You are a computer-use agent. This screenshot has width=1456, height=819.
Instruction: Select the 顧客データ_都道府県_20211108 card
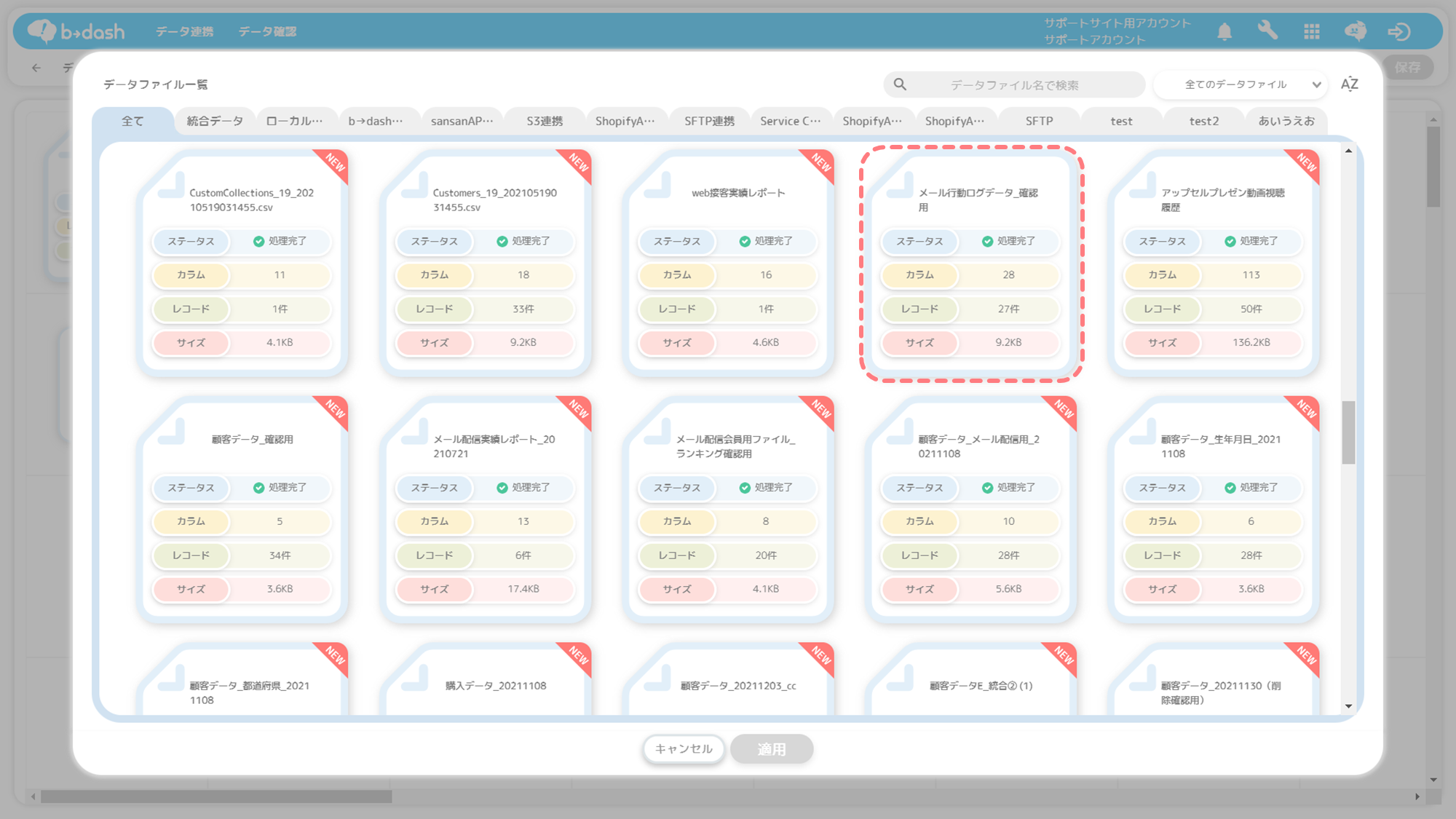click(x=242, y=678)
